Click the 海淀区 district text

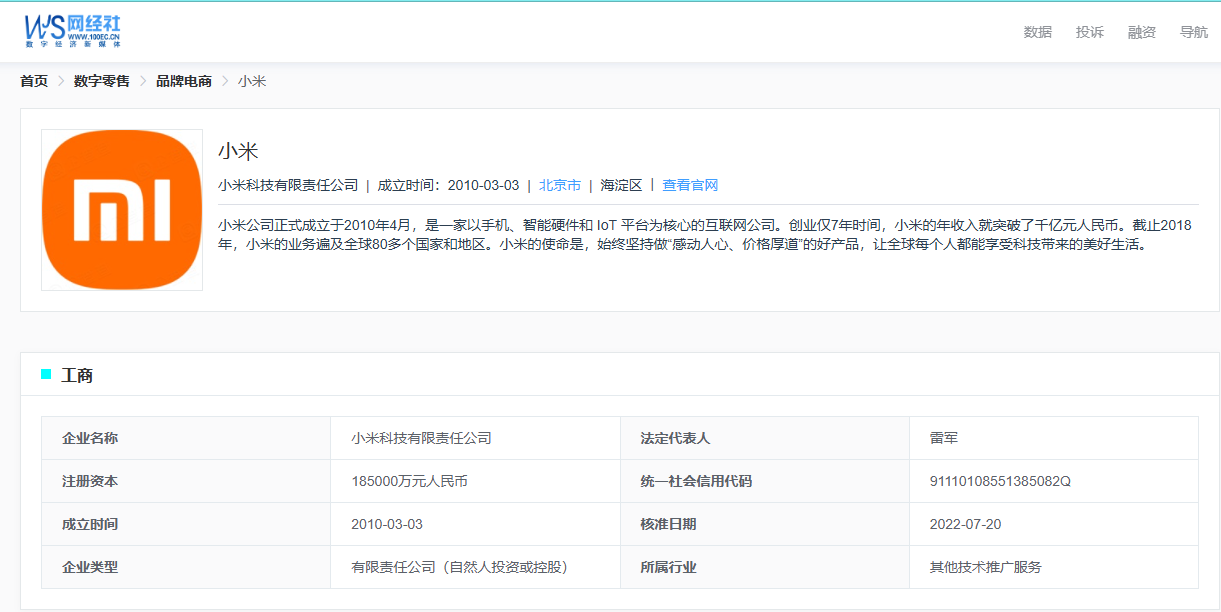[x=622, y=185]
